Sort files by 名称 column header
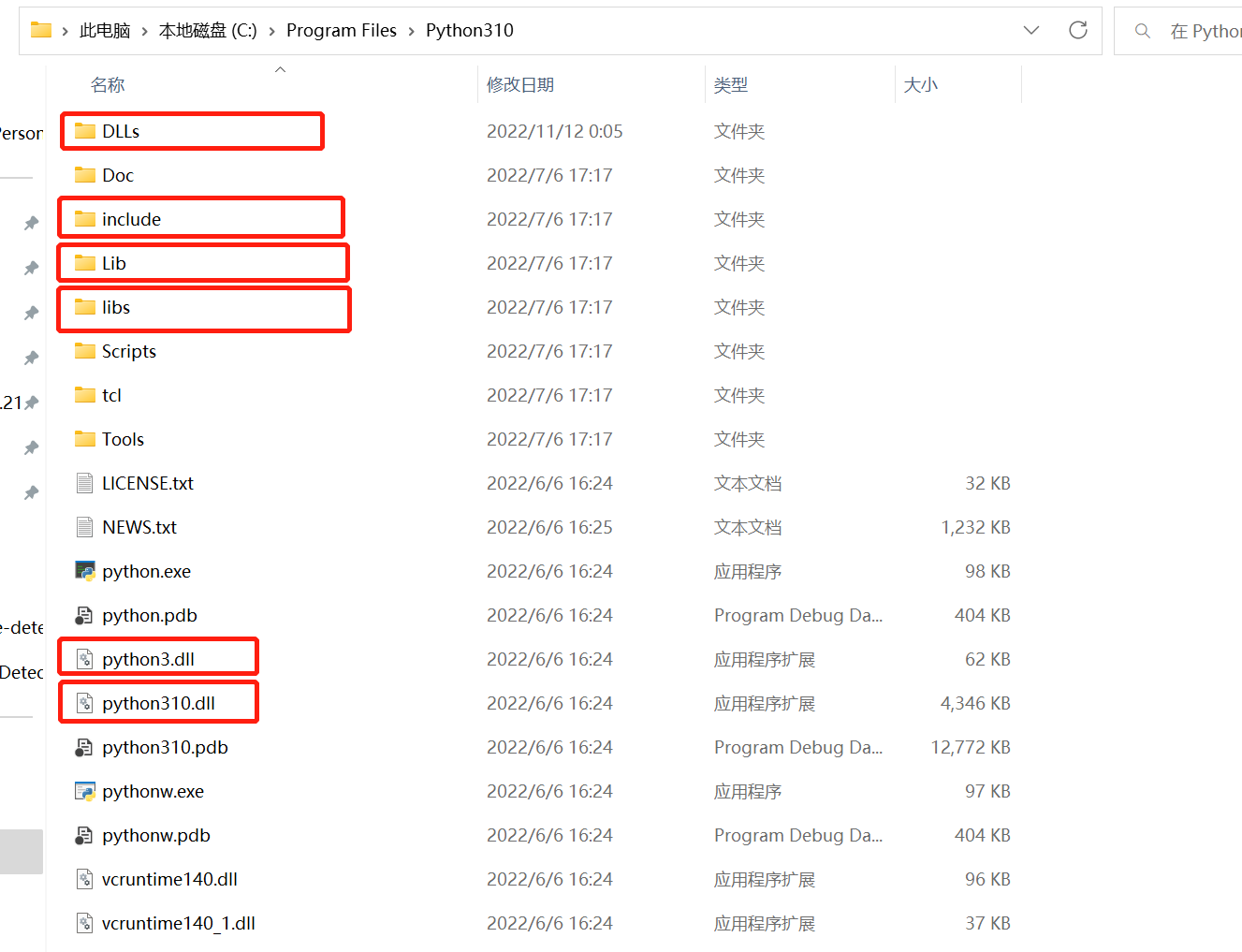1242x952 pixels. pyautogui.click(x=108, y=85)
